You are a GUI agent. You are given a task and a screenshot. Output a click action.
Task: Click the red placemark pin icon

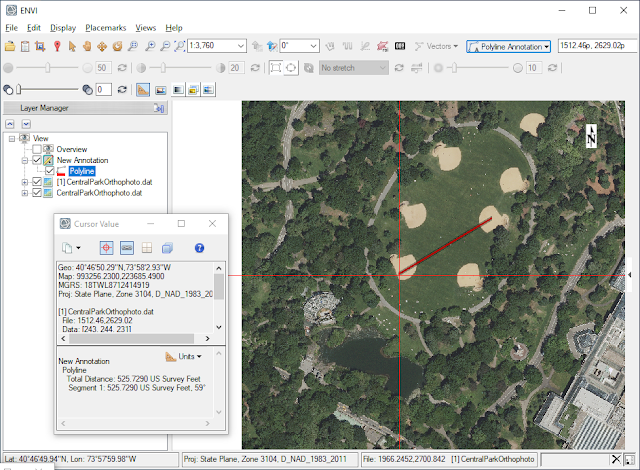pos(57,46)
